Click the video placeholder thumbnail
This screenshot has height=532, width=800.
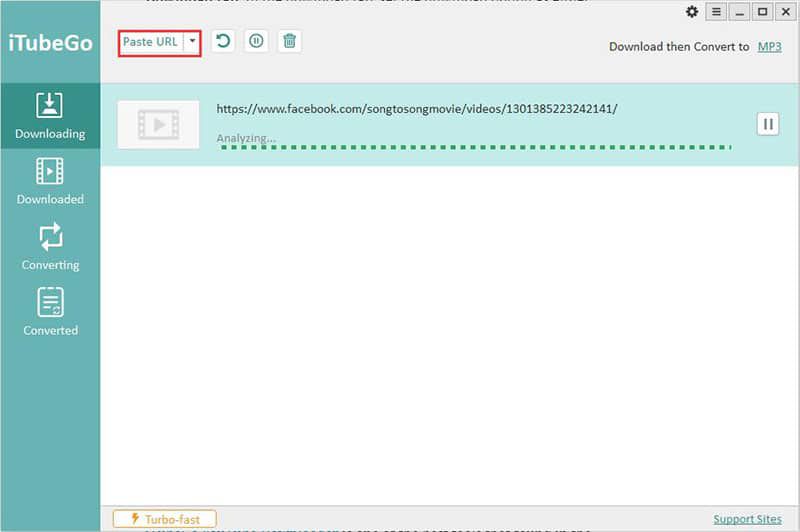pyautogui.click(x=158, y=124)
